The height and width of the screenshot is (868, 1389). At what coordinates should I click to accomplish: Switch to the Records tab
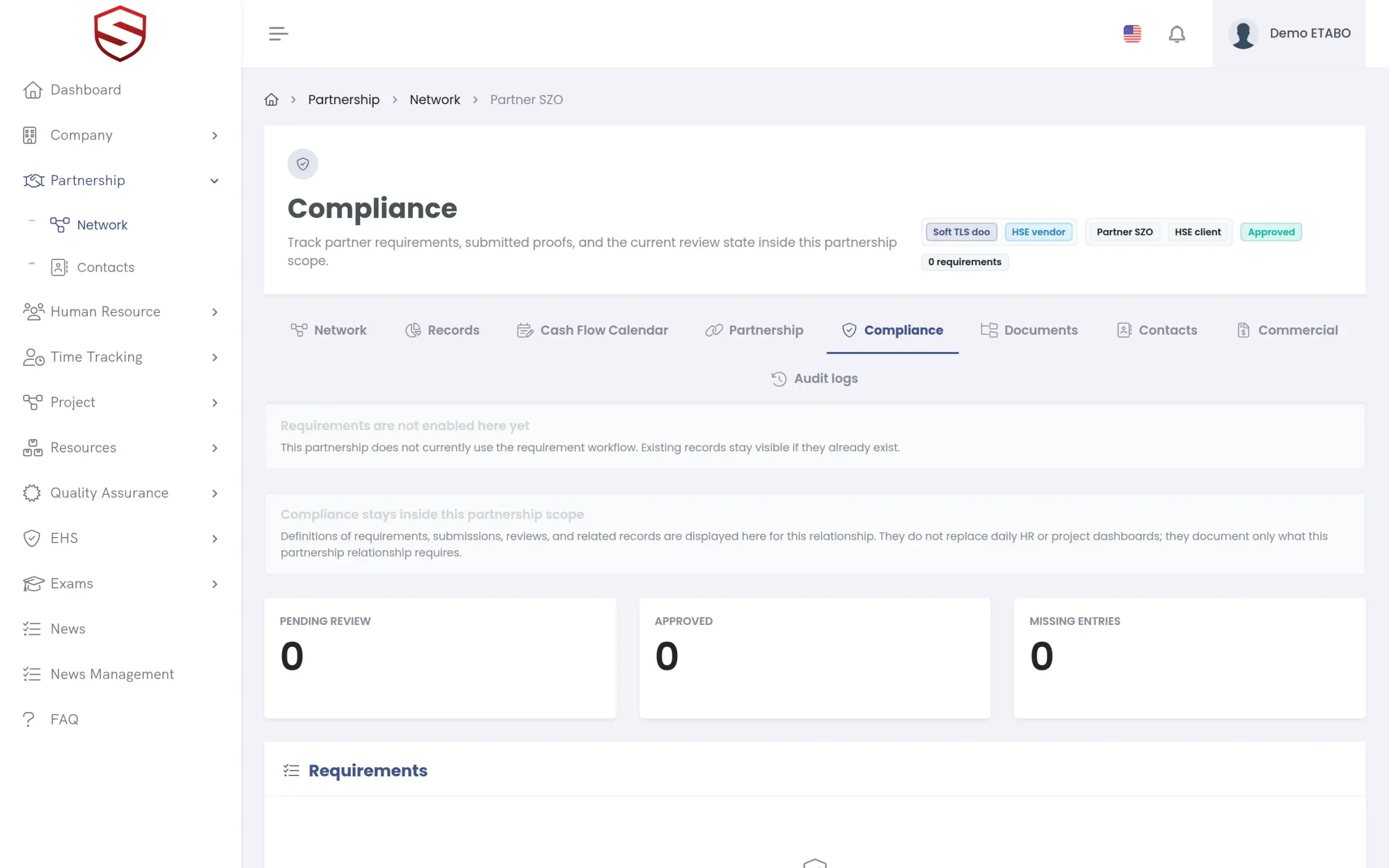(443, 331)
